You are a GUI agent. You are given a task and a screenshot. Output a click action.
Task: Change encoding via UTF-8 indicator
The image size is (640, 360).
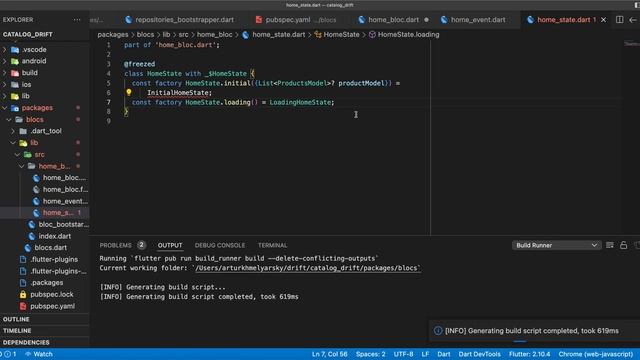403,354
